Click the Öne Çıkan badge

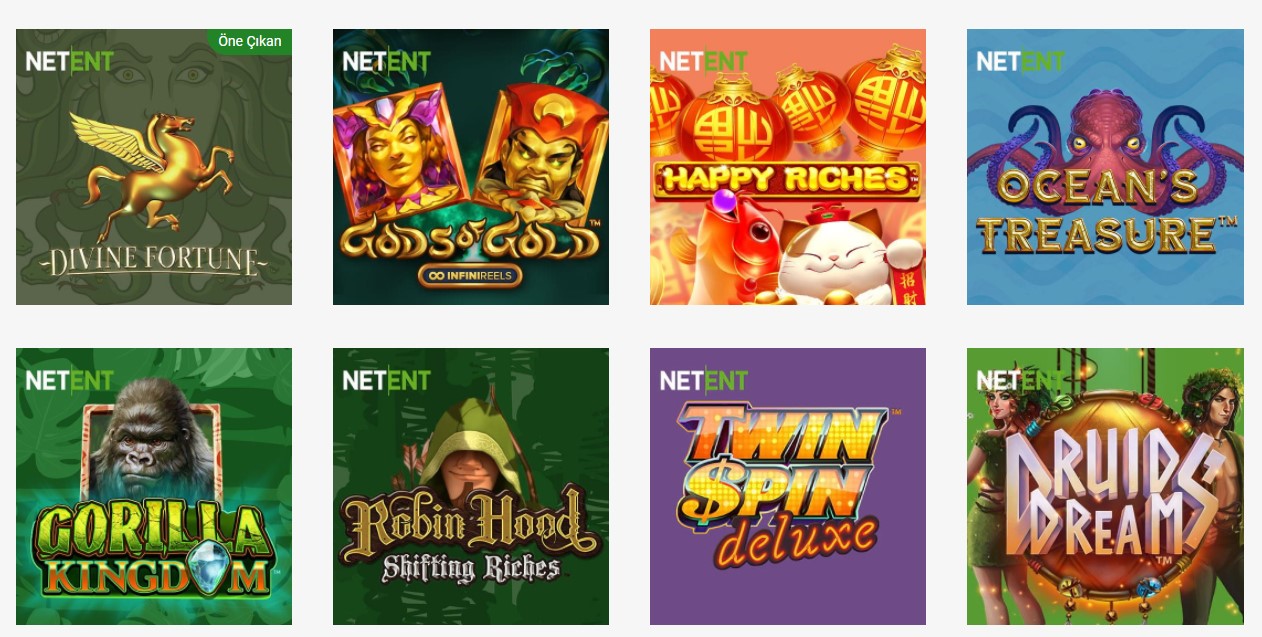250,41
